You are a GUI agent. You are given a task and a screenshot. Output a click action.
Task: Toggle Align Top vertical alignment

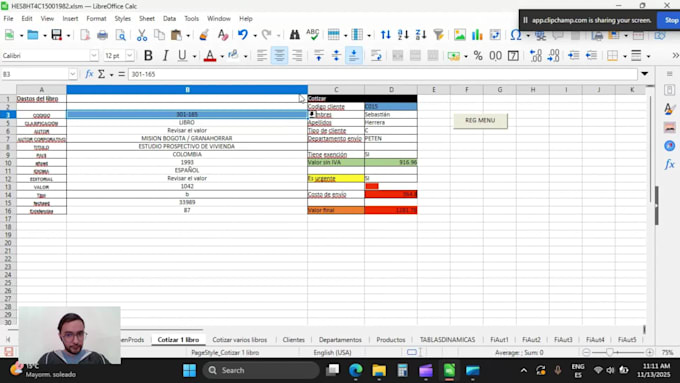(319, 56)
